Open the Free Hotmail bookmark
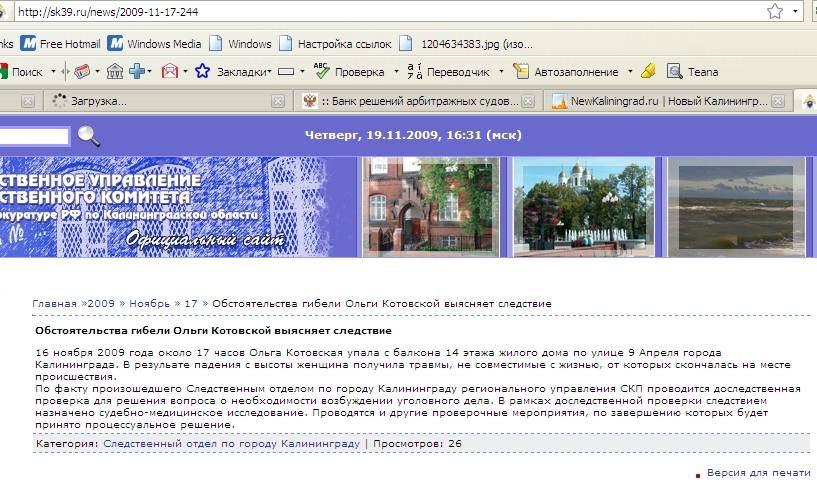 (69, 44)
